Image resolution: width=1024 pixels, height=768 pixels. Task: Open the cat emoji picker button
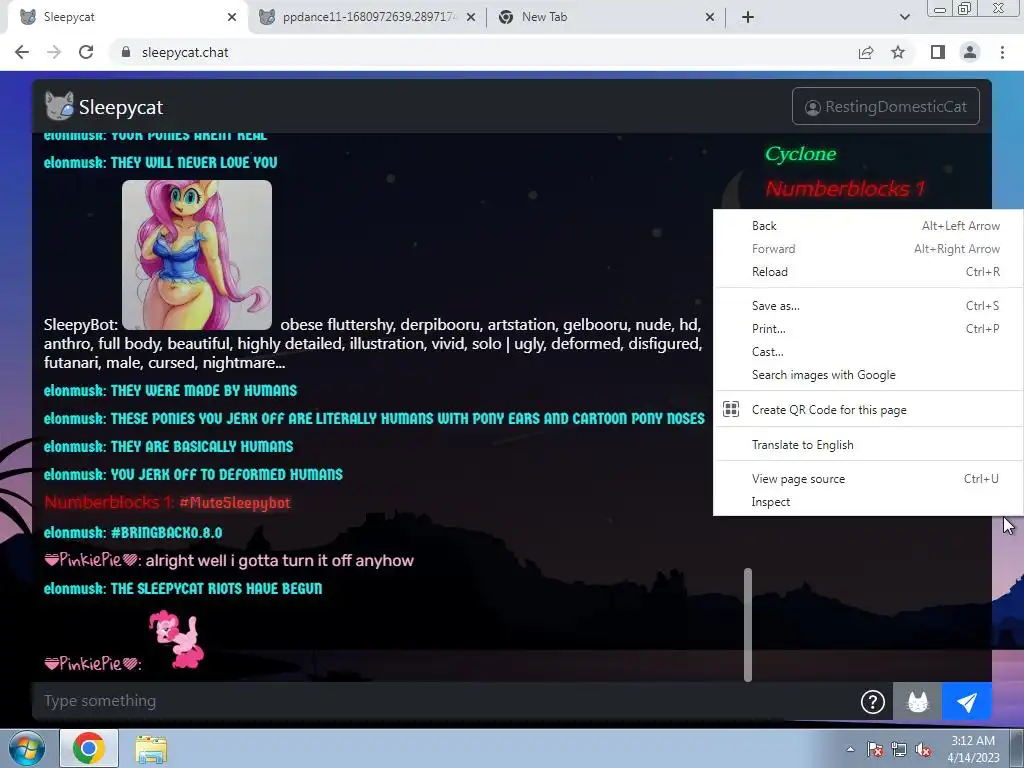[918, 702]
